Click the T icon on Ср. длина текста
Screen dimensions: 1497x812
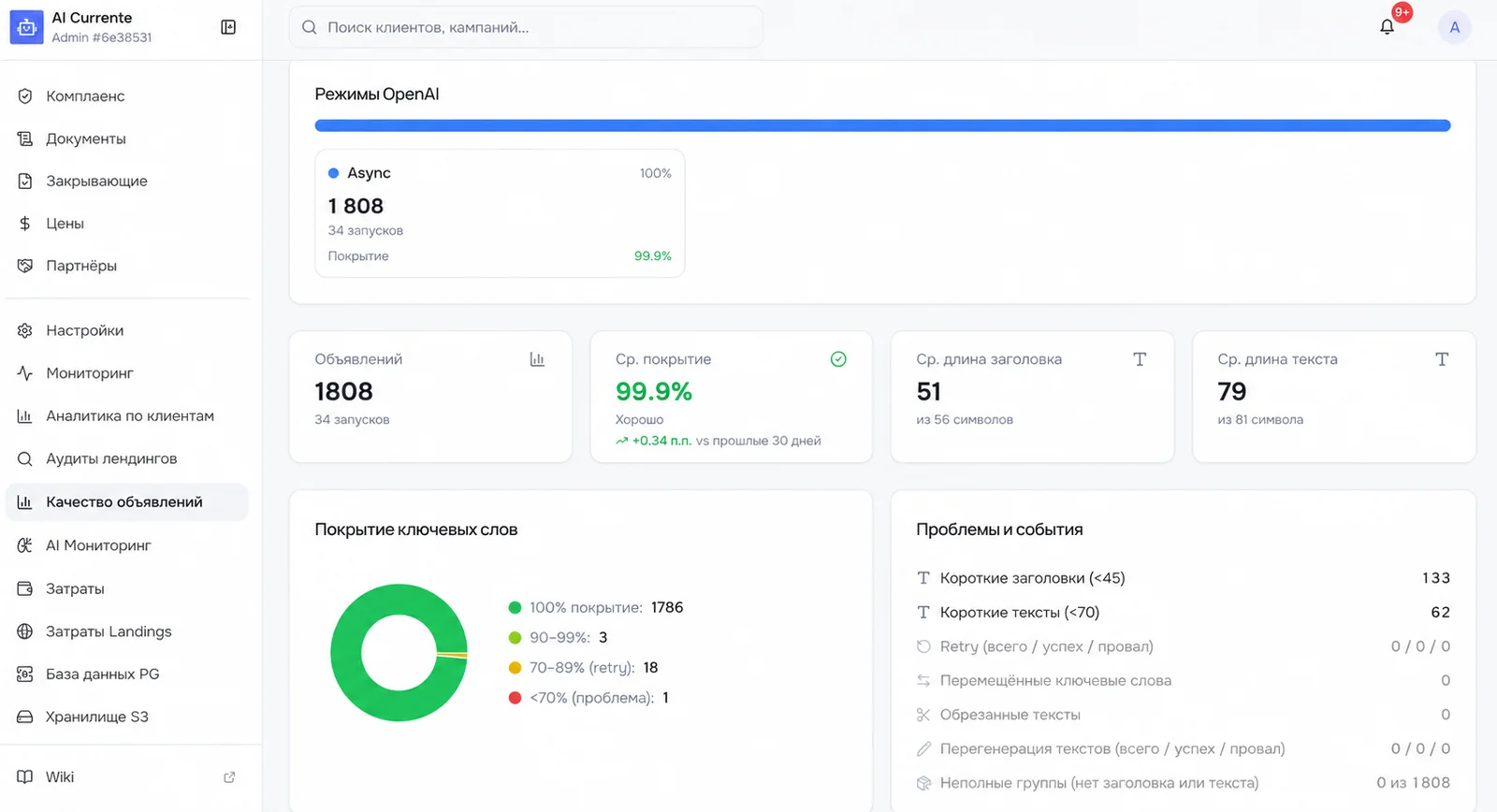[1442, 359]
